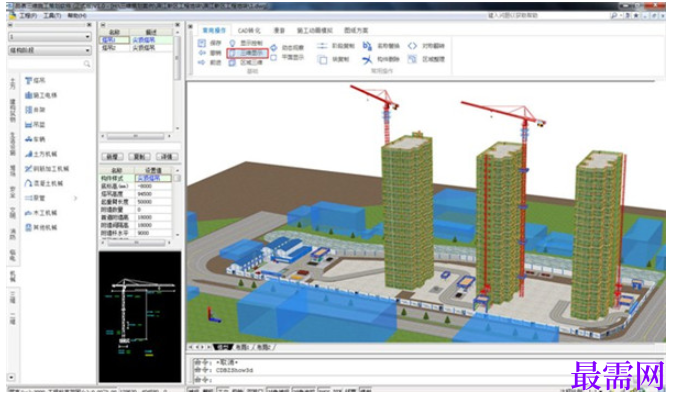Screen dimensions: 683x407
Task: Switch to the CAD转化 ribbon tab
Action: coord(249,30)
